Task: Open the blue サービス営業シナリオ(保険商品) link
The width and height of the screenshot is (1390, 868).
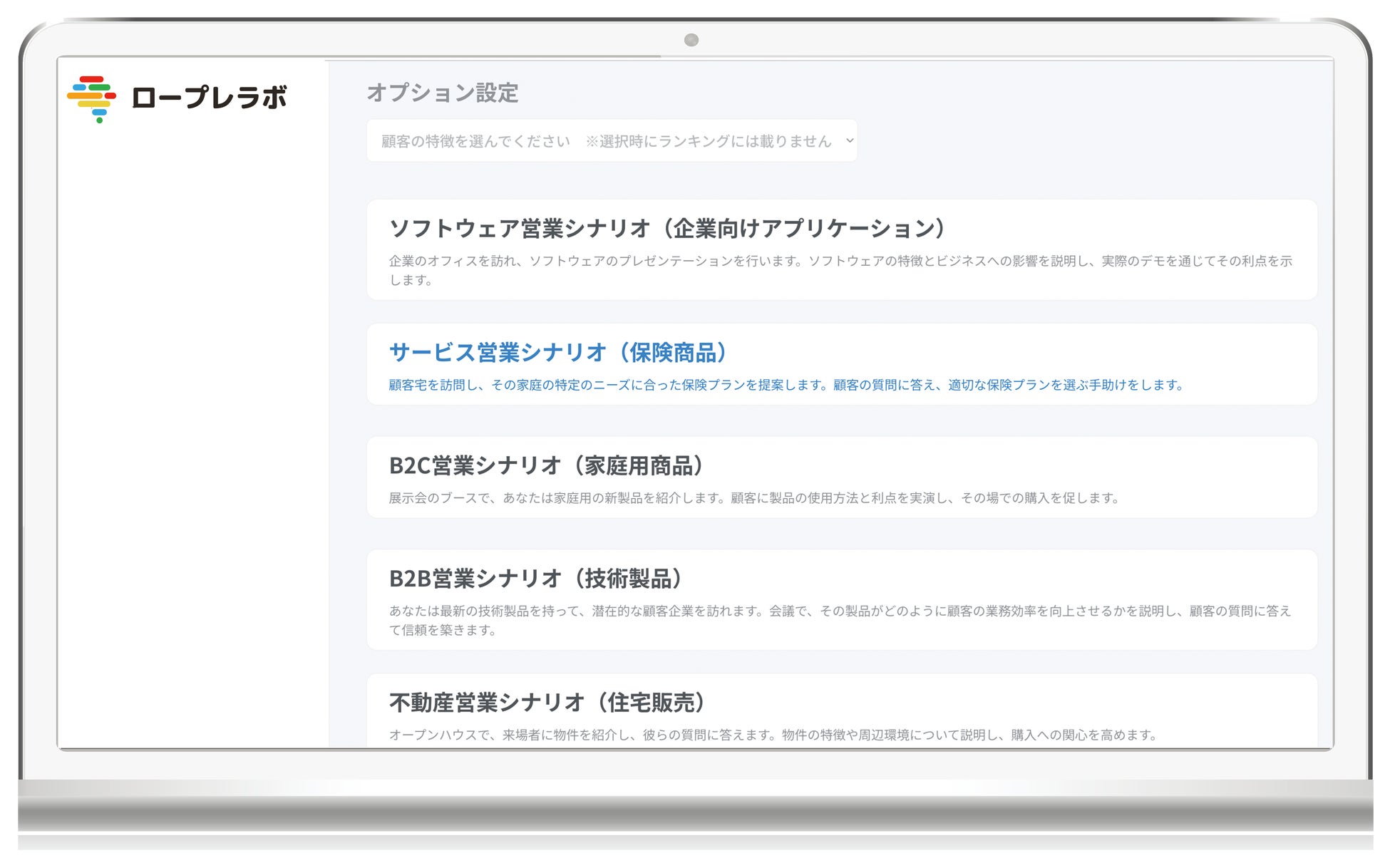Action: (558, 352)
